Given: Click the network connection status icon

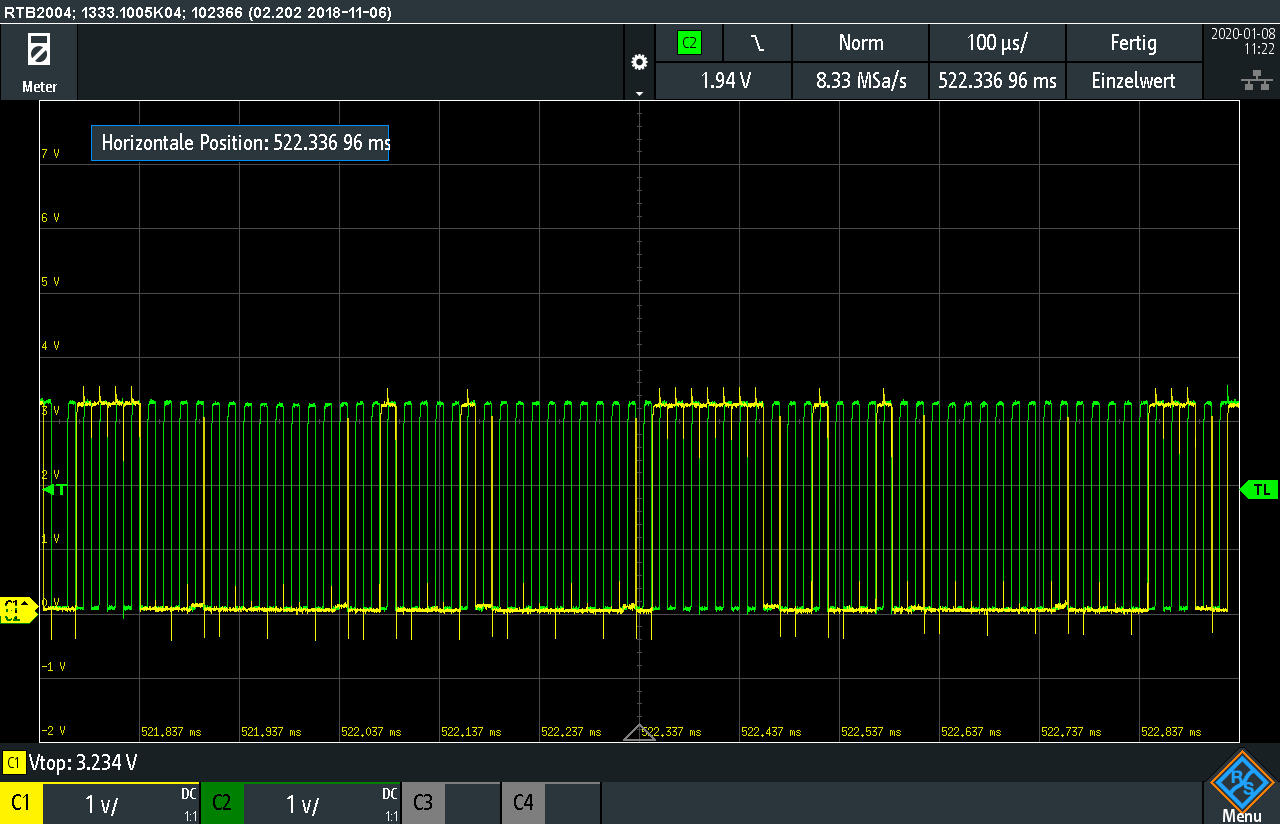Looking at the screenshot, I should pos(1250,80).
